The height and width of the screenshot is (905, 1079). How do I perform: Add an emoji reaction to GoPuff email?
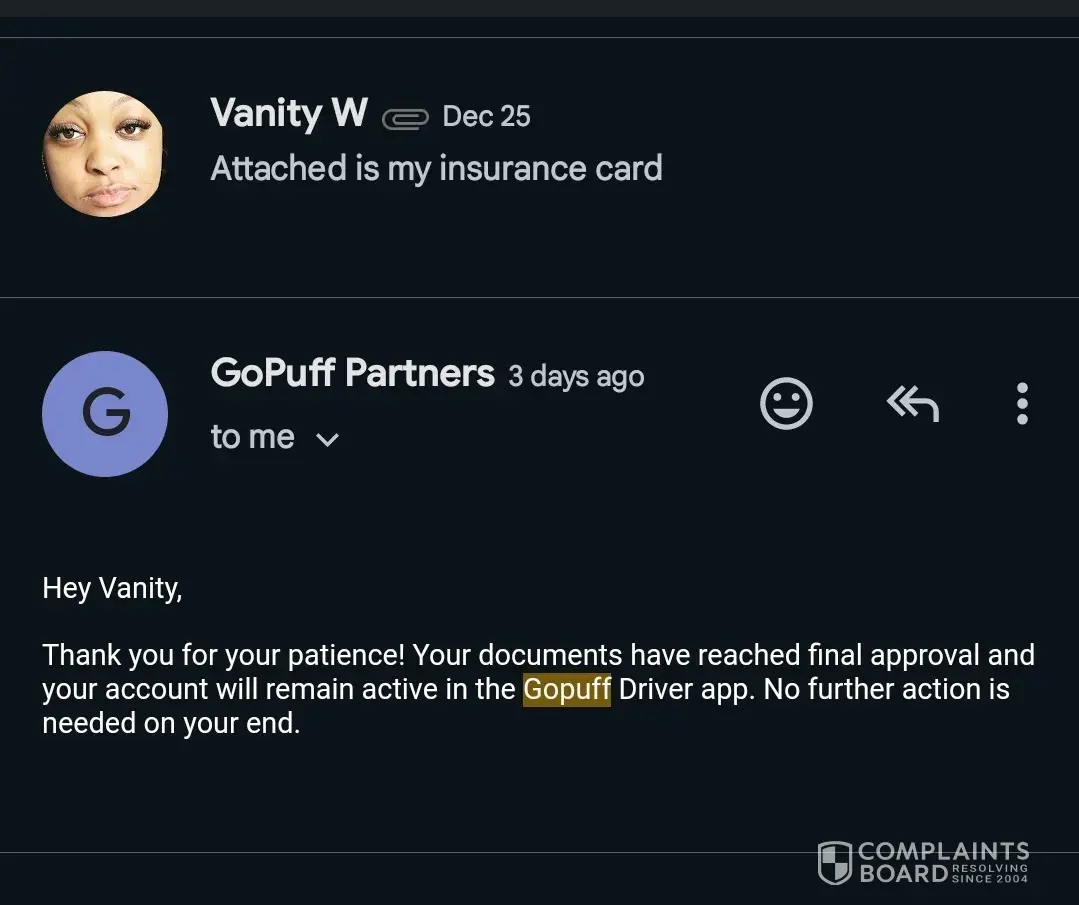(x=786, y=404)
